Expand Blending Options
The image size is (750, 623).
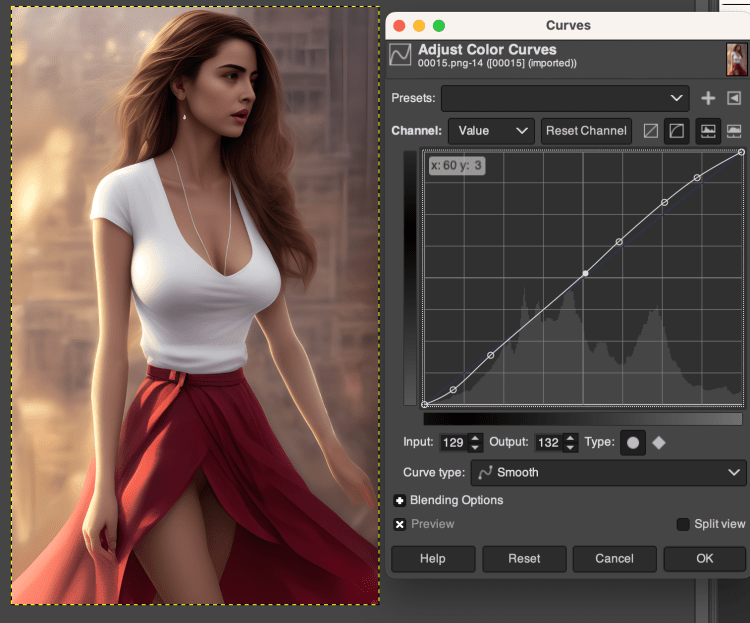[x=399, y=501]
